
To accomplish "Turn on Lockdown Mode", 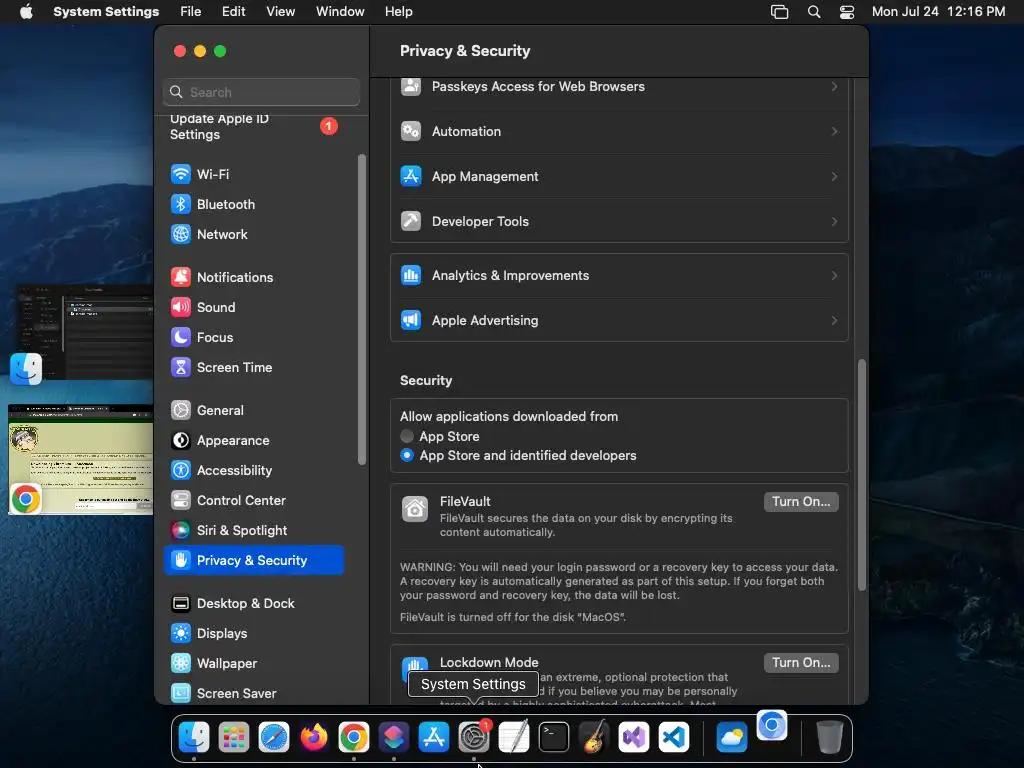I will pyautogui.click(x=801, y=663).
